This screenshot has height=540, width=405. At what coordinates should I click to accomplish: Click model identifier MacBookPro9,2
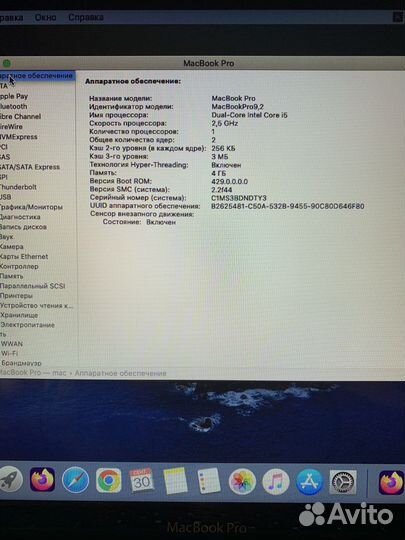[x=238, y=107]
